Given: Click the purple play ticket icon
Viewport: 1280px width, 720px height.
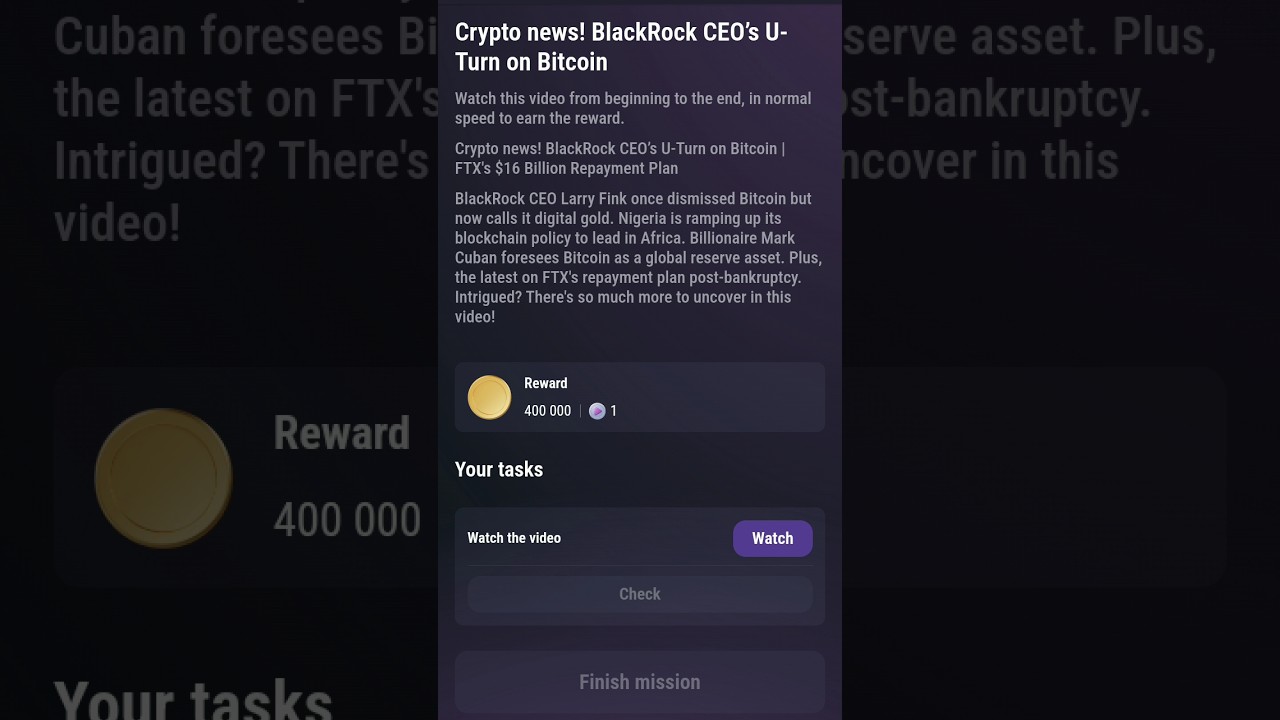Looking at the screenshot, I should (597, 411).
